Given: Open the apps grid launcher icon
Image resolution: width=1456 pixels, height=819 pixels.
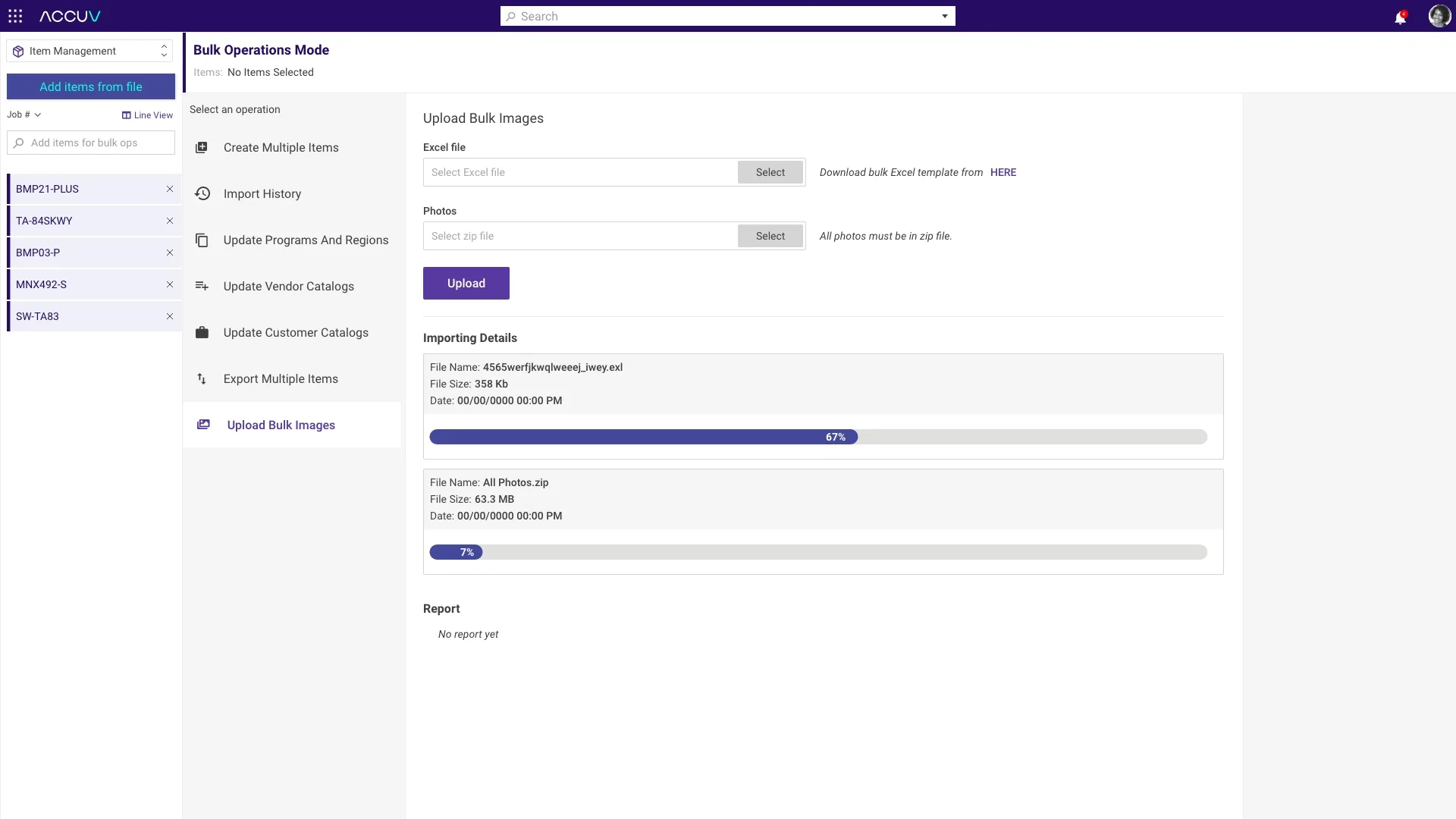Looking at the screenshot, I should (15, 16).
